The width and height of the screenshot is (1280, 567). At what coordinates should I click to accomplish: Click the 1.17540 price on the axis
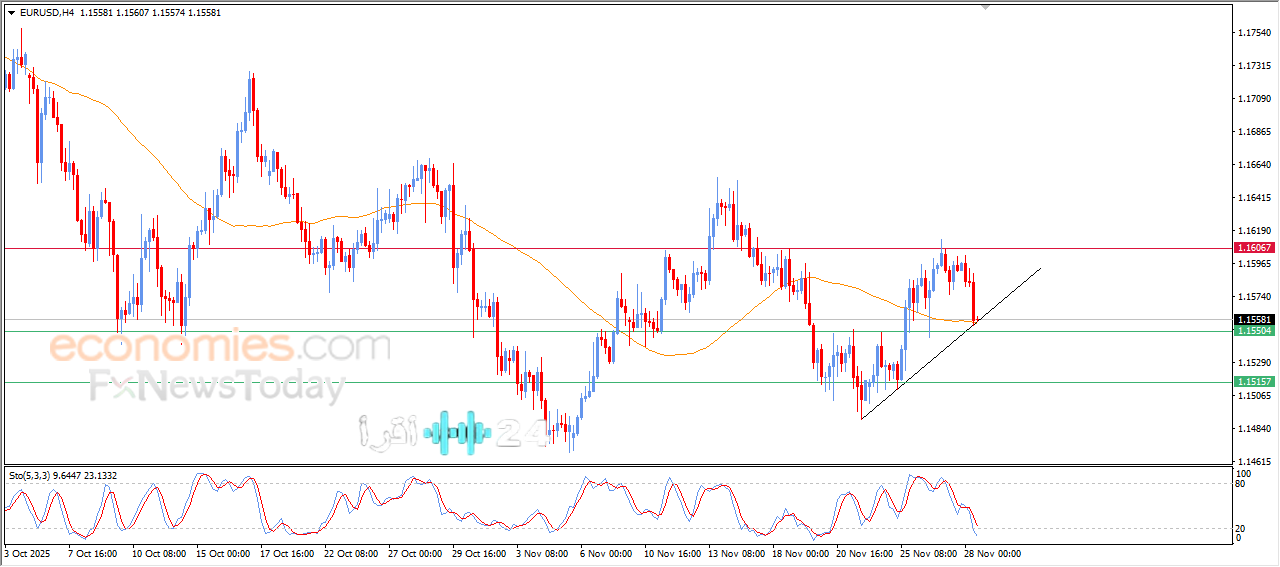coord(1254,33)
